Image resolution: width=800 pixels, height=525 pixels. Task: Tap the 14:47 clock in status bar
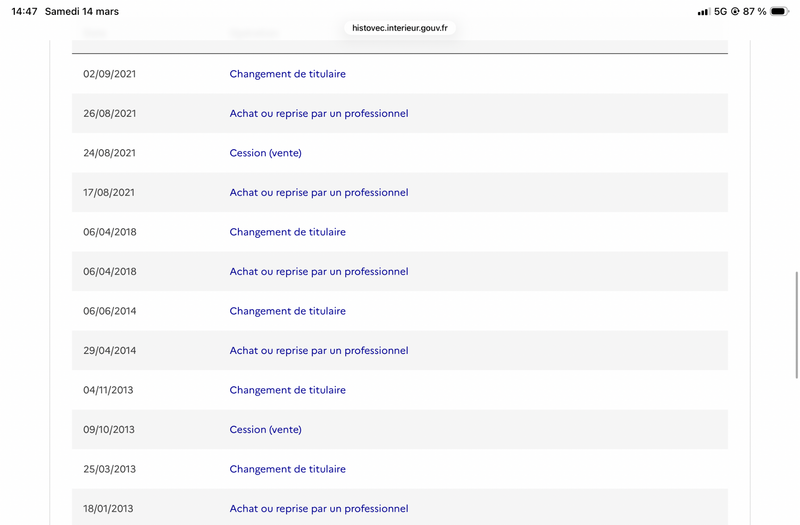pos(24,12)
